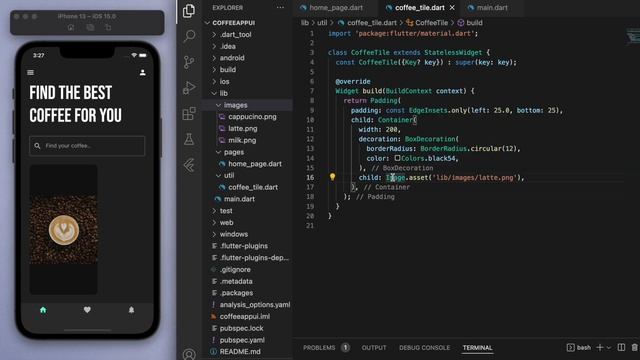Click the editor minimap
Viewport: 640px width, 360px height.
coord(633,37)
